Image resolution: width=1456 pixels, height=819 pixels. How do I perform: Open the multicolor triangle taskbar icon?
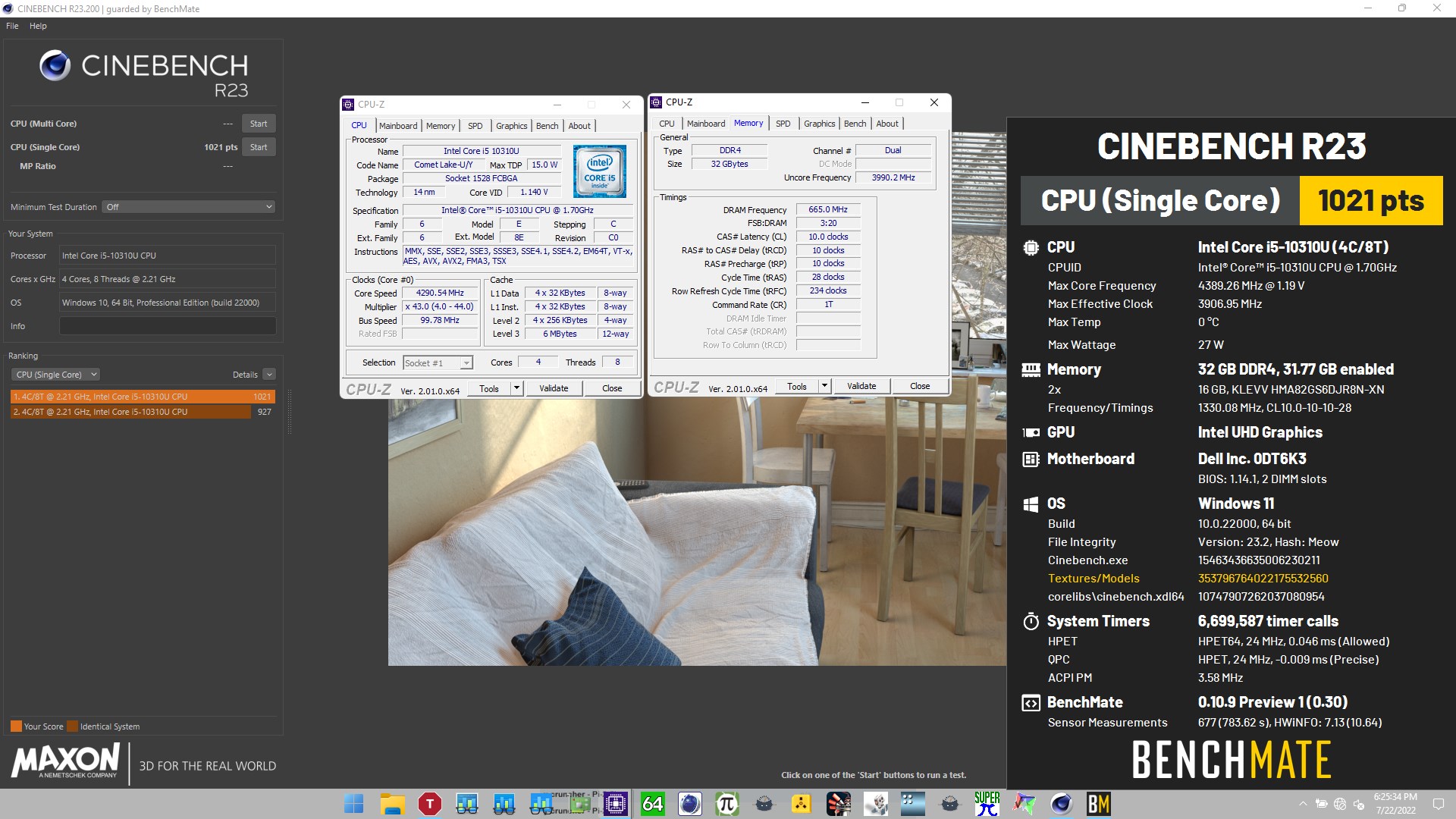tap(1024, 804)
